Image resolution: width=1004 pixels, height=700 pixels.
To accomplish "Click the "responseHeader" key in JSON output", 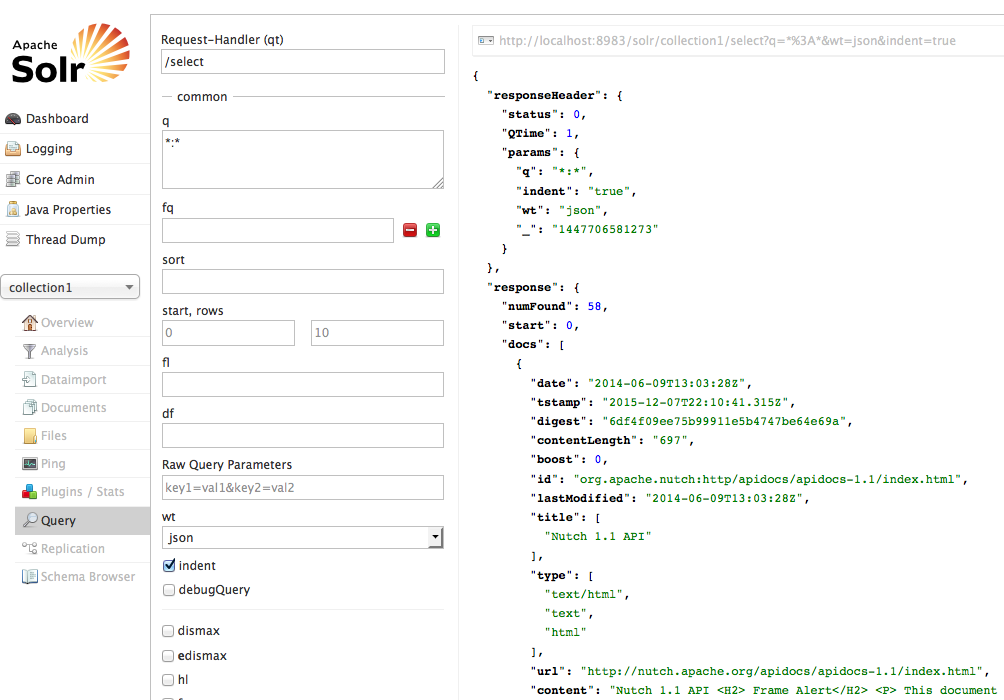I will pyautogui.click(x=544, y=95).
